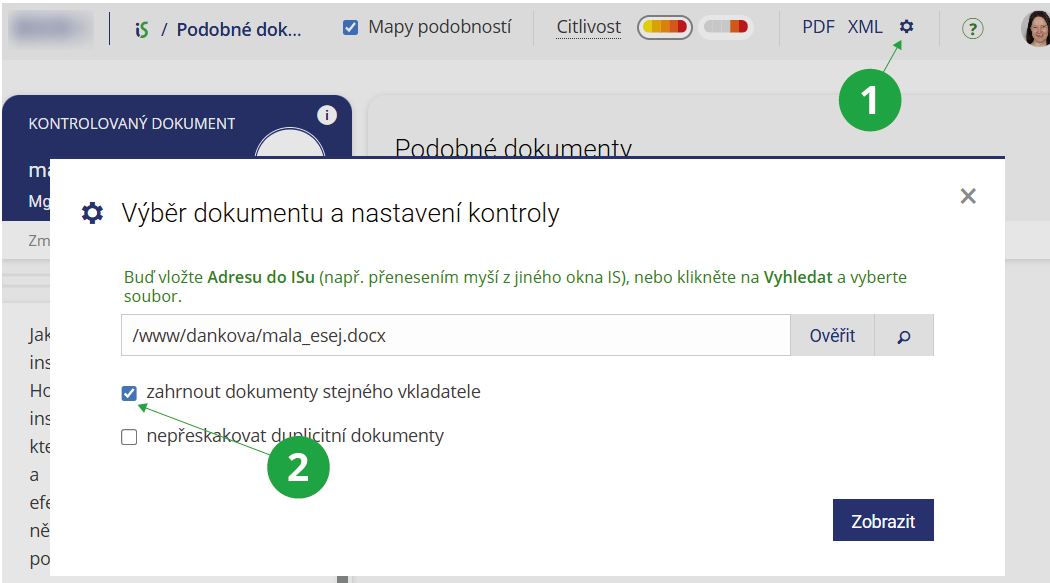Uncheck zahrnout dokumenty stejného vkladatele
The height and width of the screenshot is (583, 1050).
(129, 393)
